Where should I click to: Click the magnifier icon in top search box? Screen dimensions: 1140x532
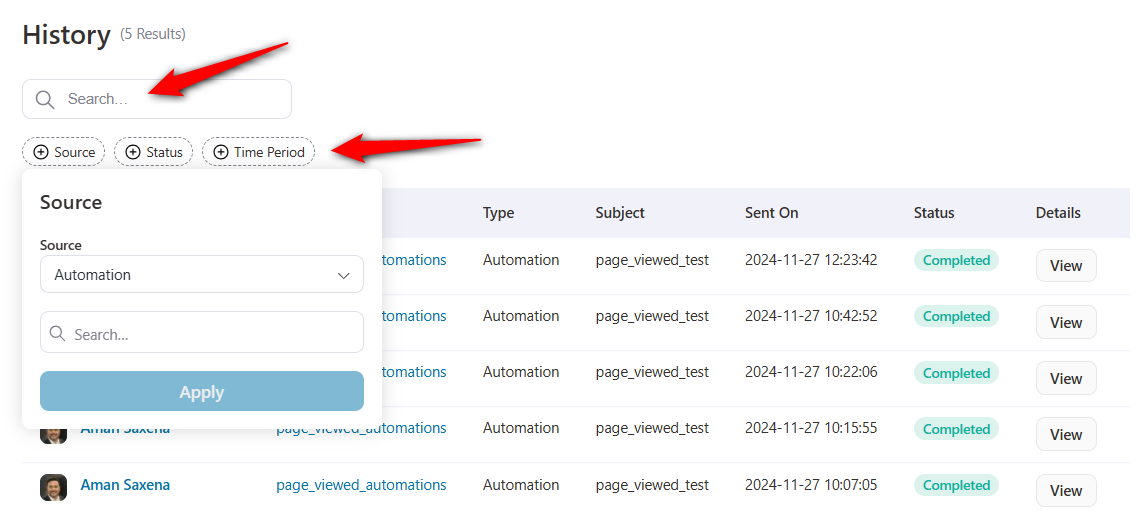pos(45,100)
